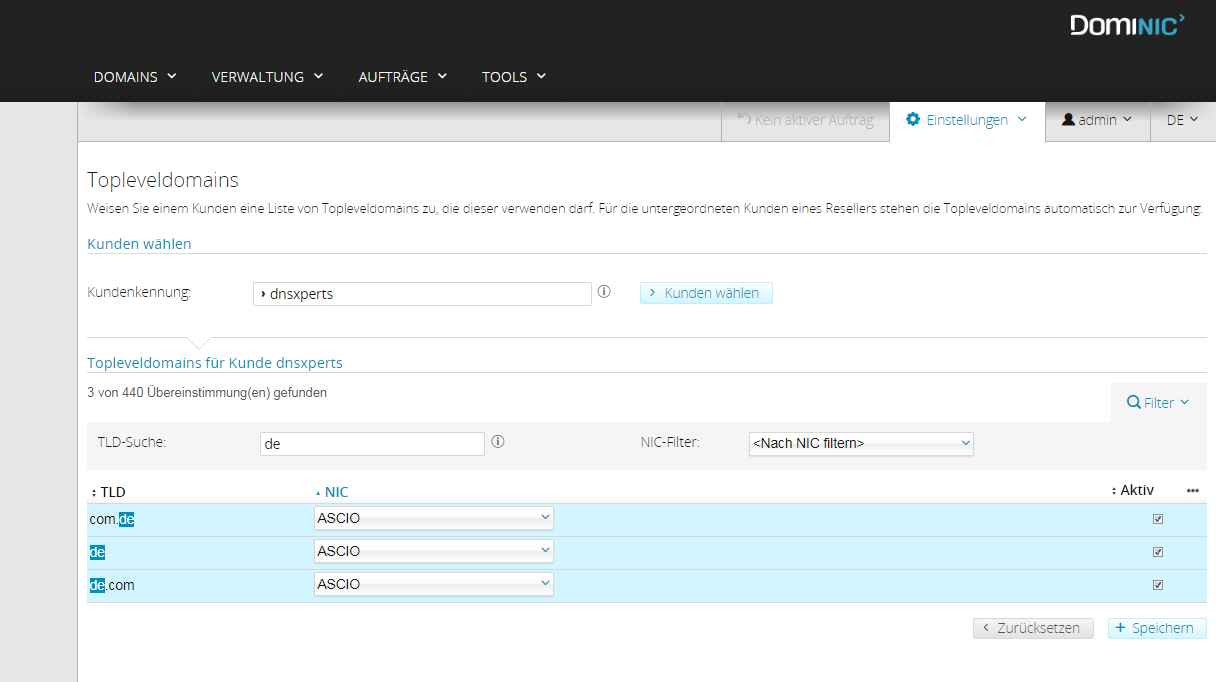
Task: Click the DomiNIC logo
Action: point(1127,25)
